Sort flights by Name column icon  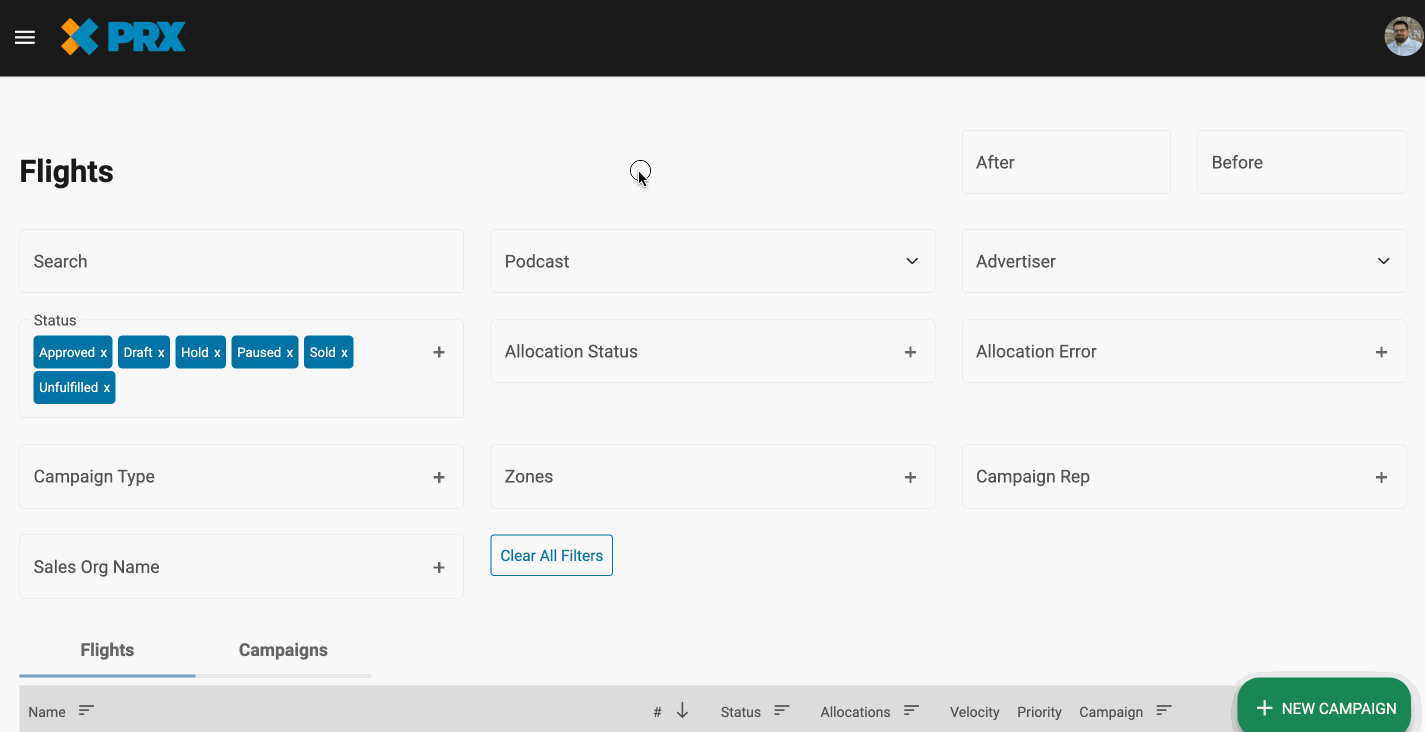pos(86,710)
